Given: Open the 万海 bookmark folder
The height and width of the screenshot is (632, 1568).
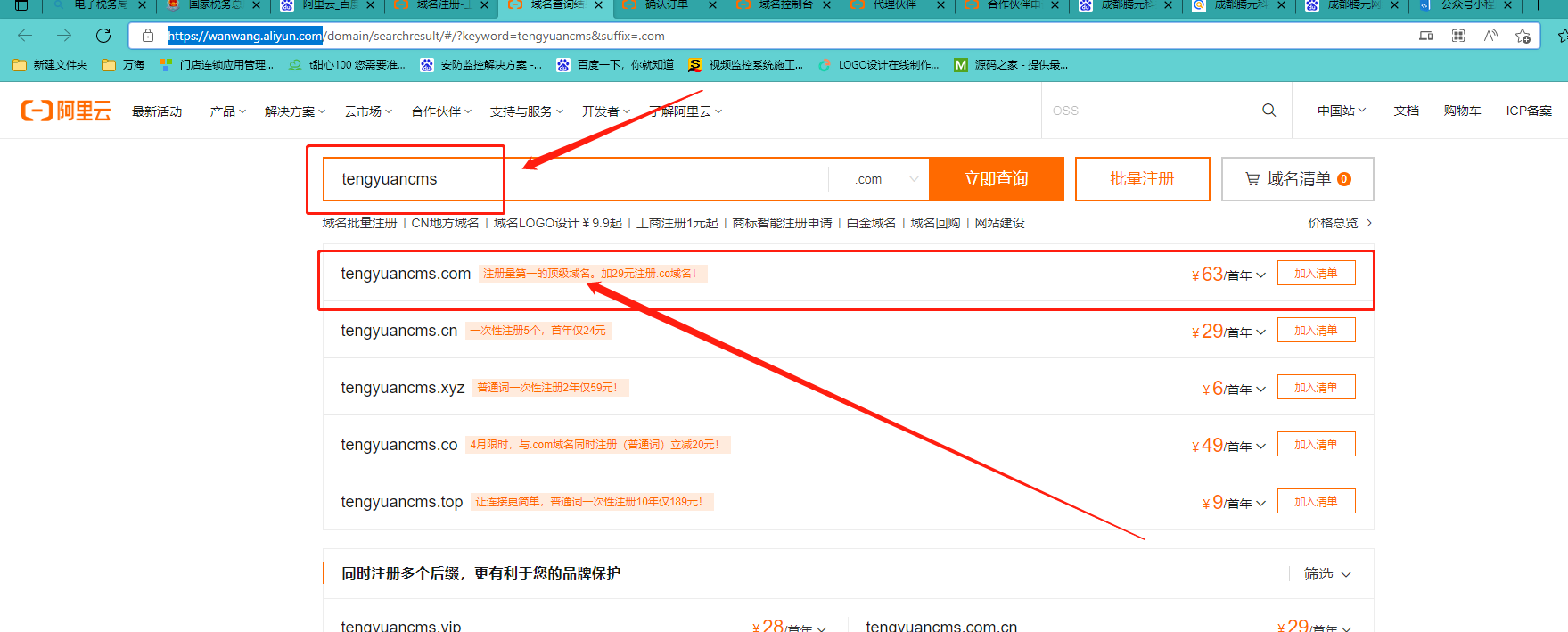Looking at the screenshot, I should pos(123,65).
